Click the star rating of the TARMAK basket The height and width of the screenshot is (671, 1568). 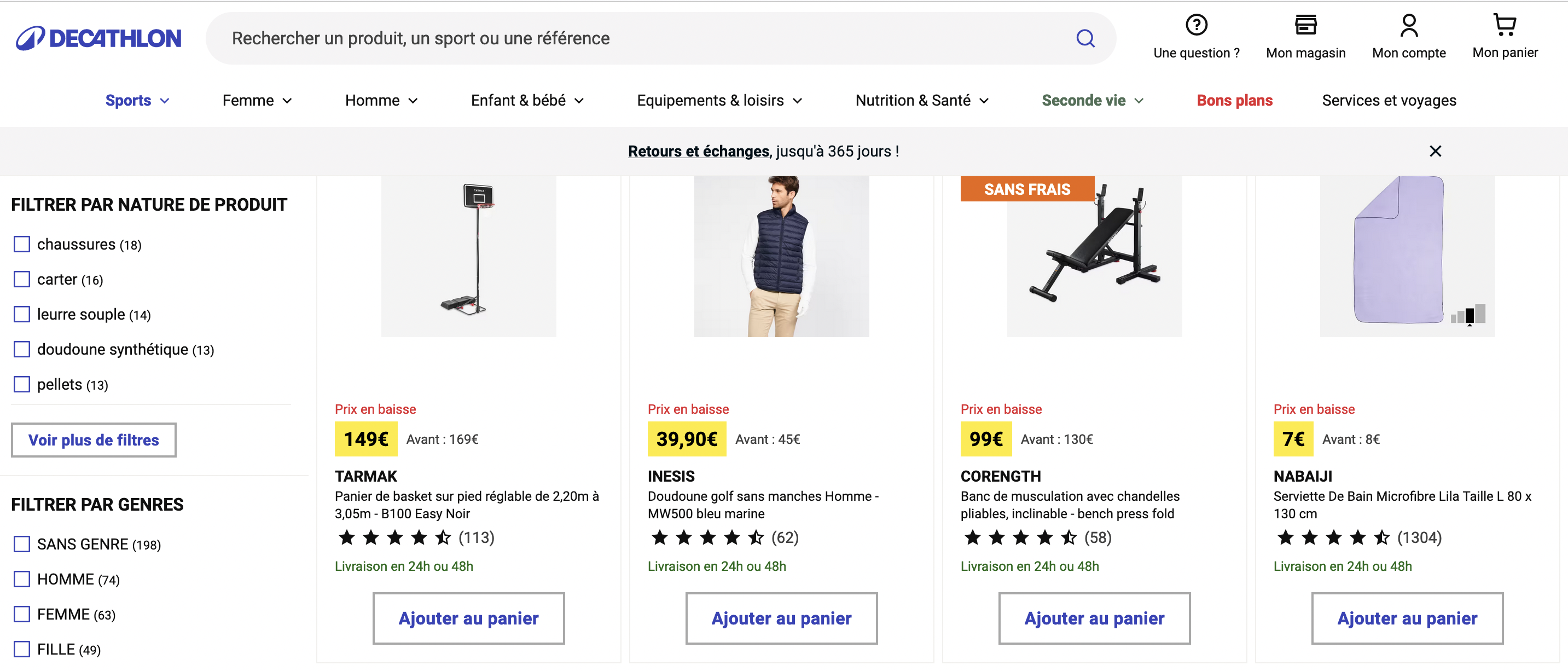pyautogui.click(x=394, y=537)
